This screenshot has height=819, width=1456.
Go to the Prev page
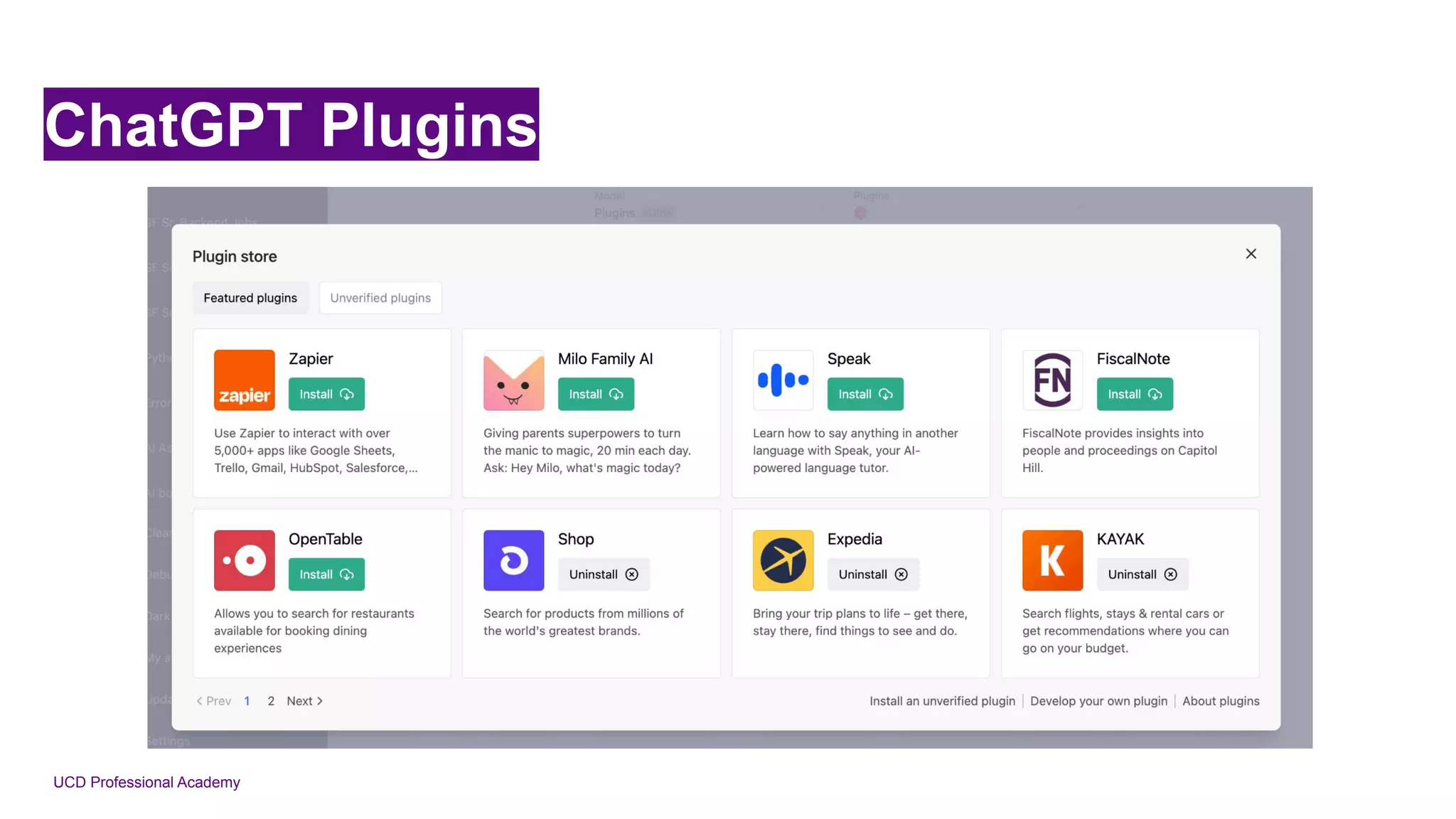(214, 701)
